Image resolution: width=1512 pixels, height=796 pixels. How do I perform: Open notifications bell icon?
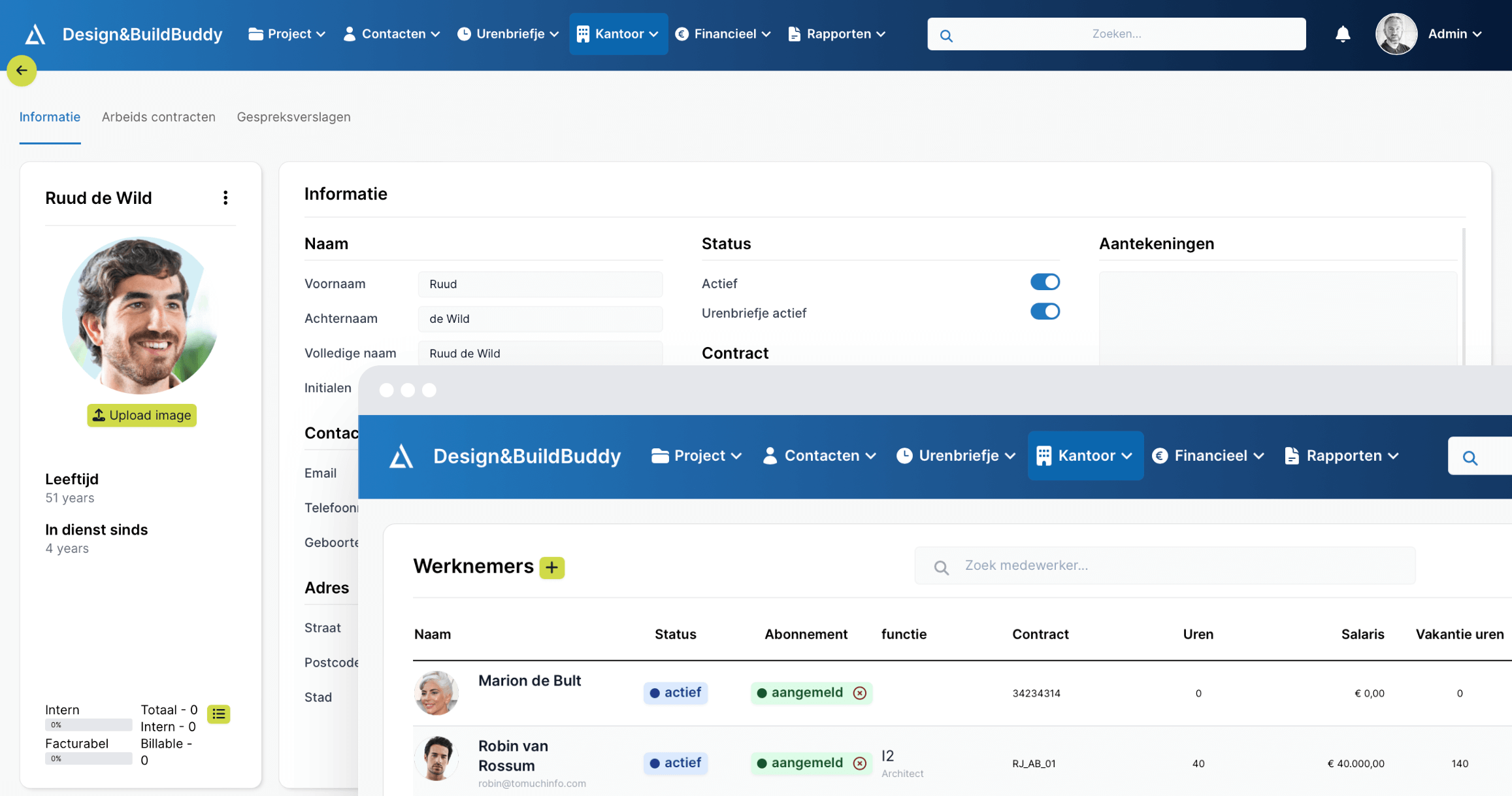[1342, 34]
